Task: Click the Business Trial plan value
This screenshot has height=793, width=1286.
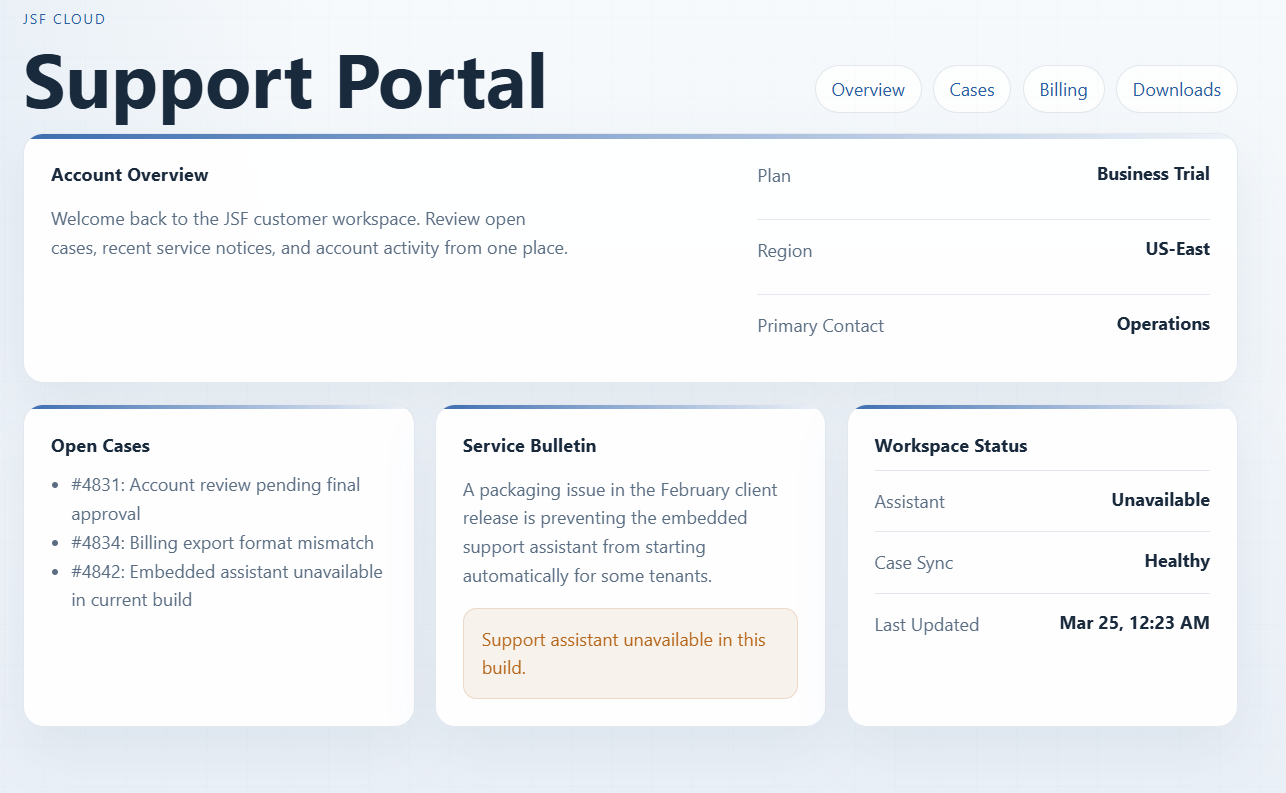Action: click(1152, 173)
